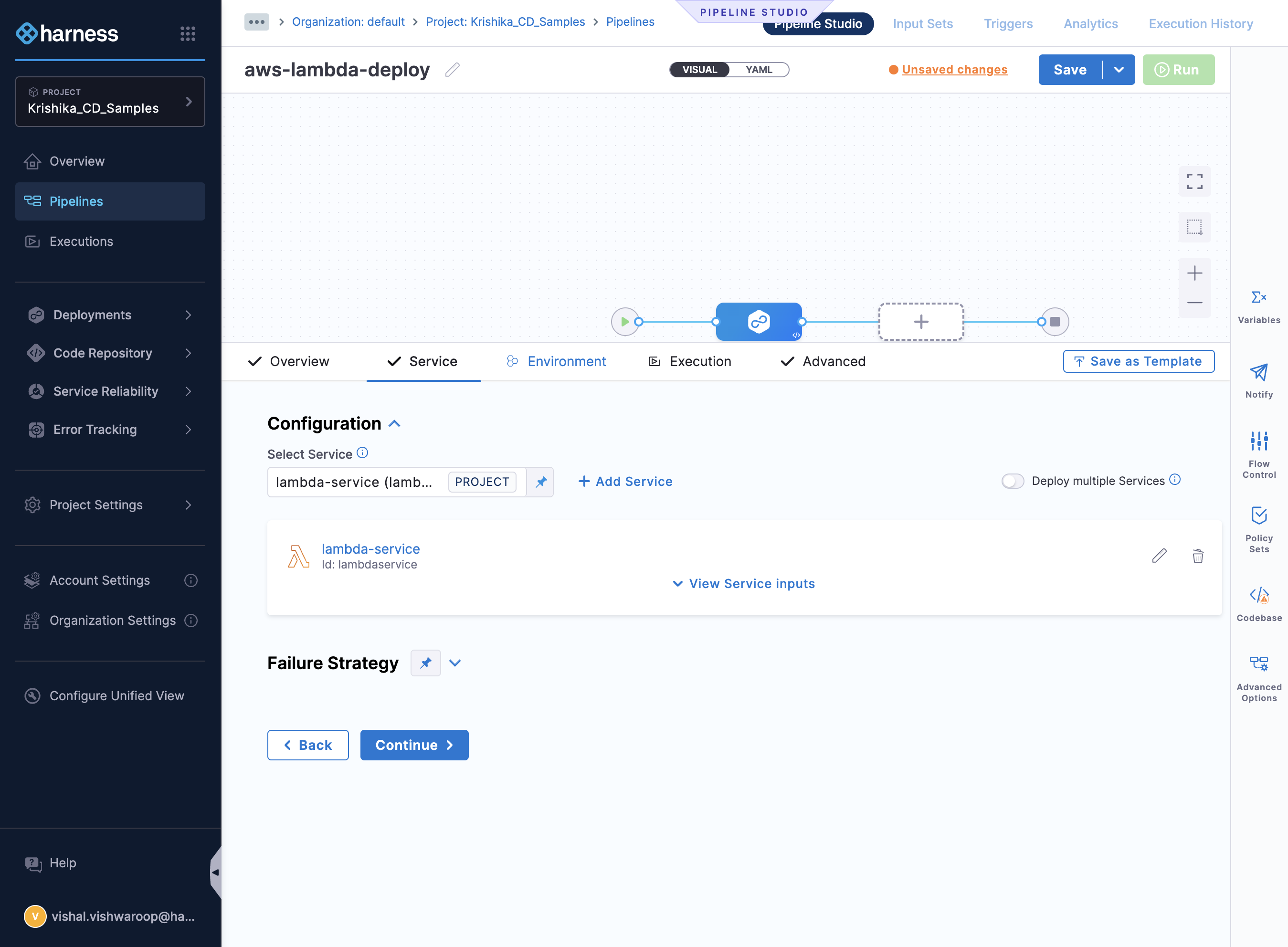Switch the editor to VISUAL view
The height and width of the screenshot is (947, 1288).
point(699,70)
